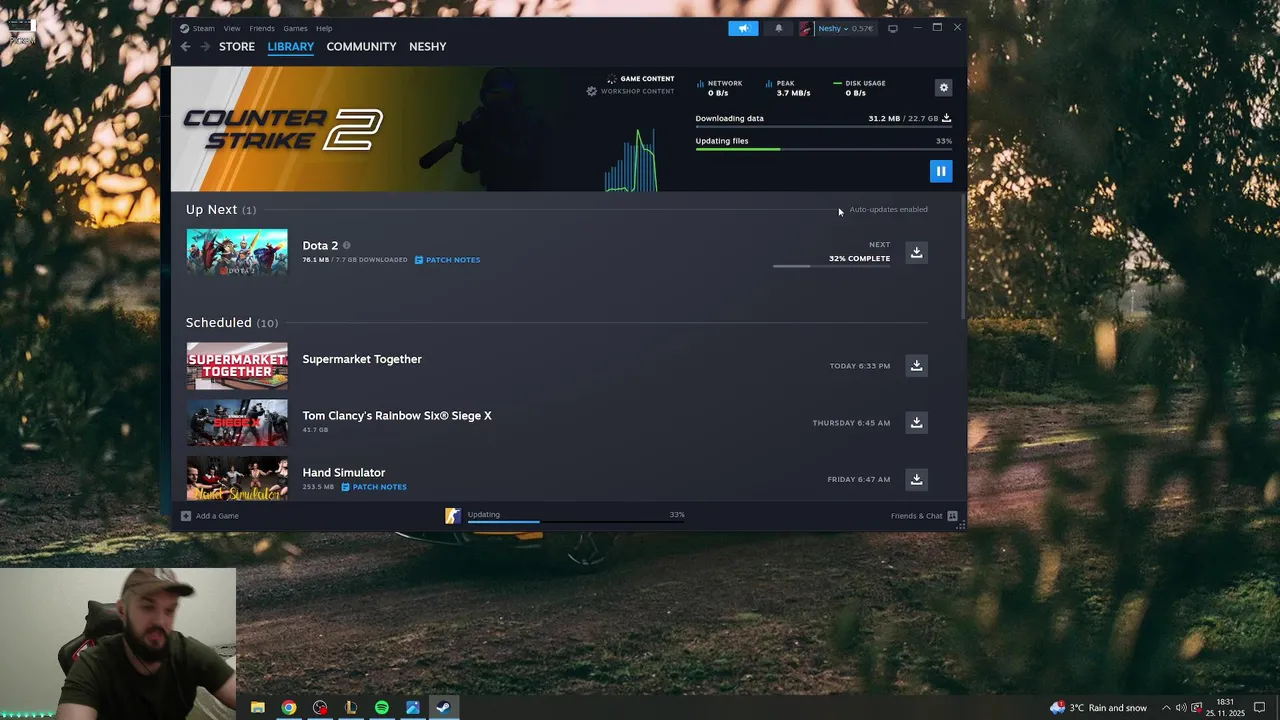This screenshot has width=1280, height=720.
Task: Pause the Counter-Strike 2 download
Action: (940, 171)
